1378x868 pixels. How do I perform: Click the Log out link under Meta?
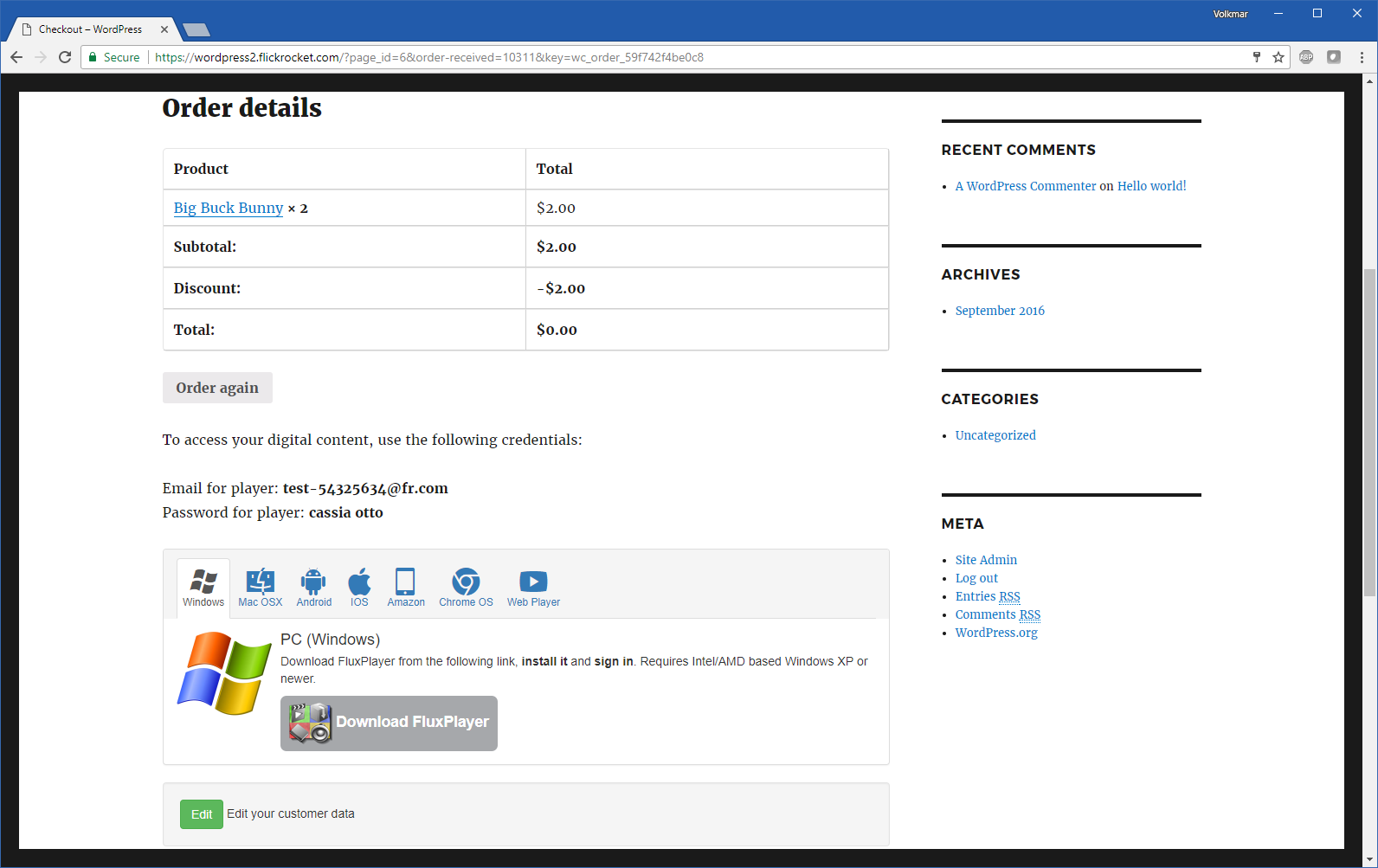point(976,578)
